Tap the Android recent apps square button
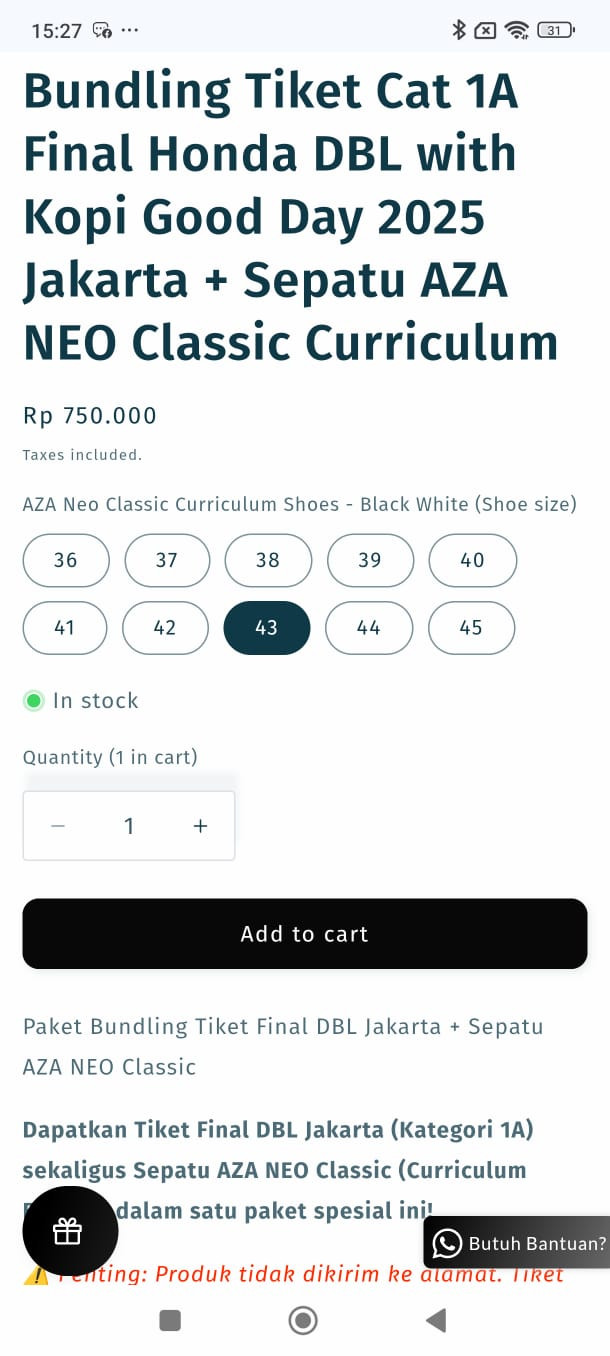The width and height of the screenshot is (610, 1356). pyautogui.click(x=170, y=1320)
